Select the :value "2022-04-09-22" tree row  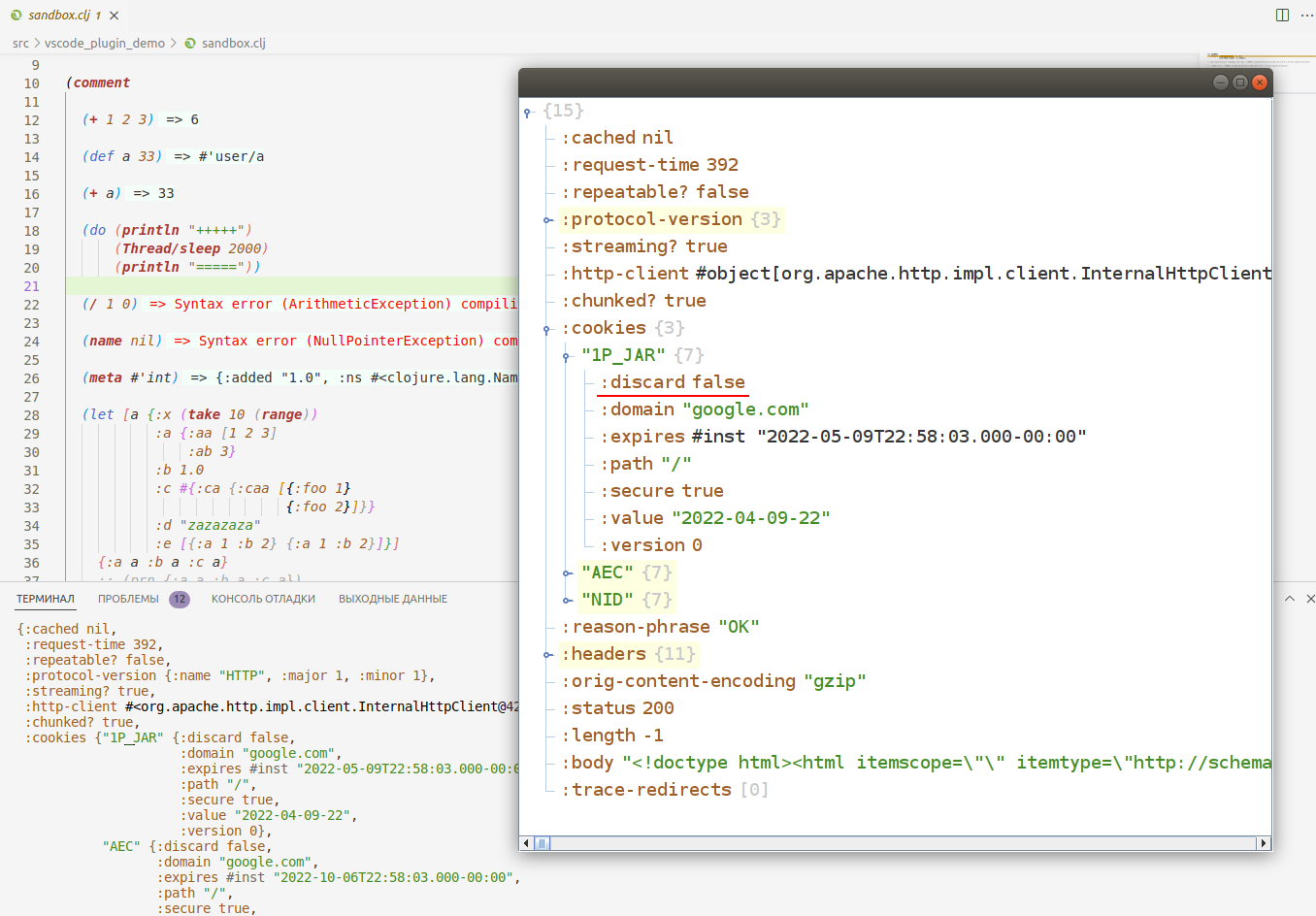715,518
